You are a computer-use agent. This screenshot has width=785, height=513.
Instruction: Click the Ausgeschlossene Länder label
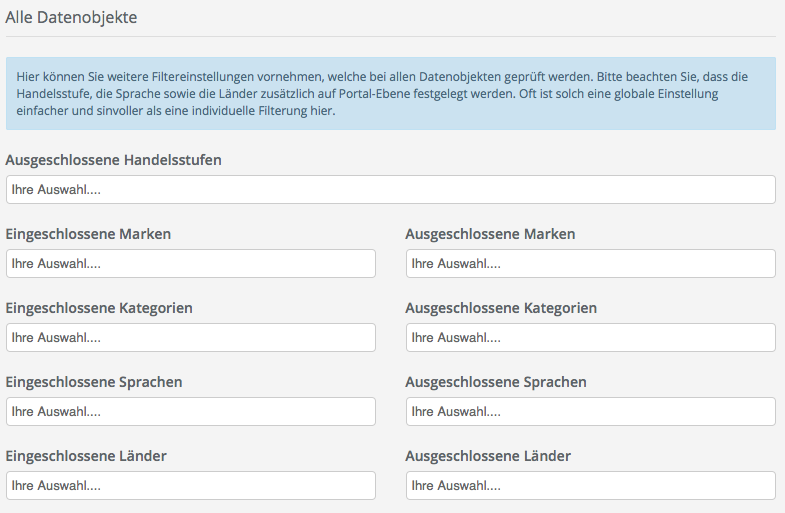click(x=488, y=456)
